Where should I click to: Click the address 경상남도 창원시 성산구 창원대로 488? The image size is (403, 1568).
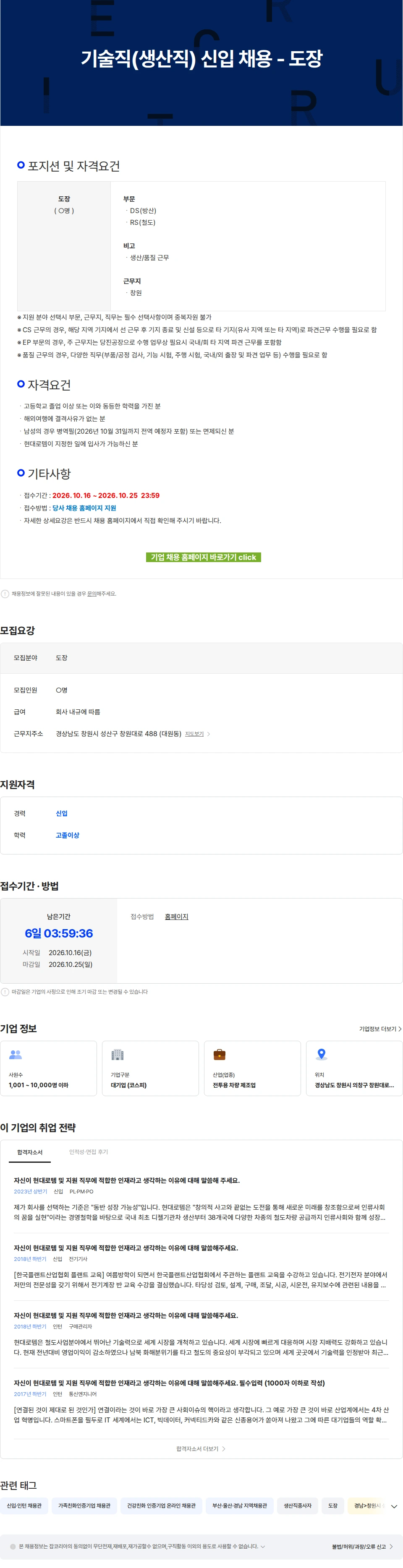coord(119,734)
